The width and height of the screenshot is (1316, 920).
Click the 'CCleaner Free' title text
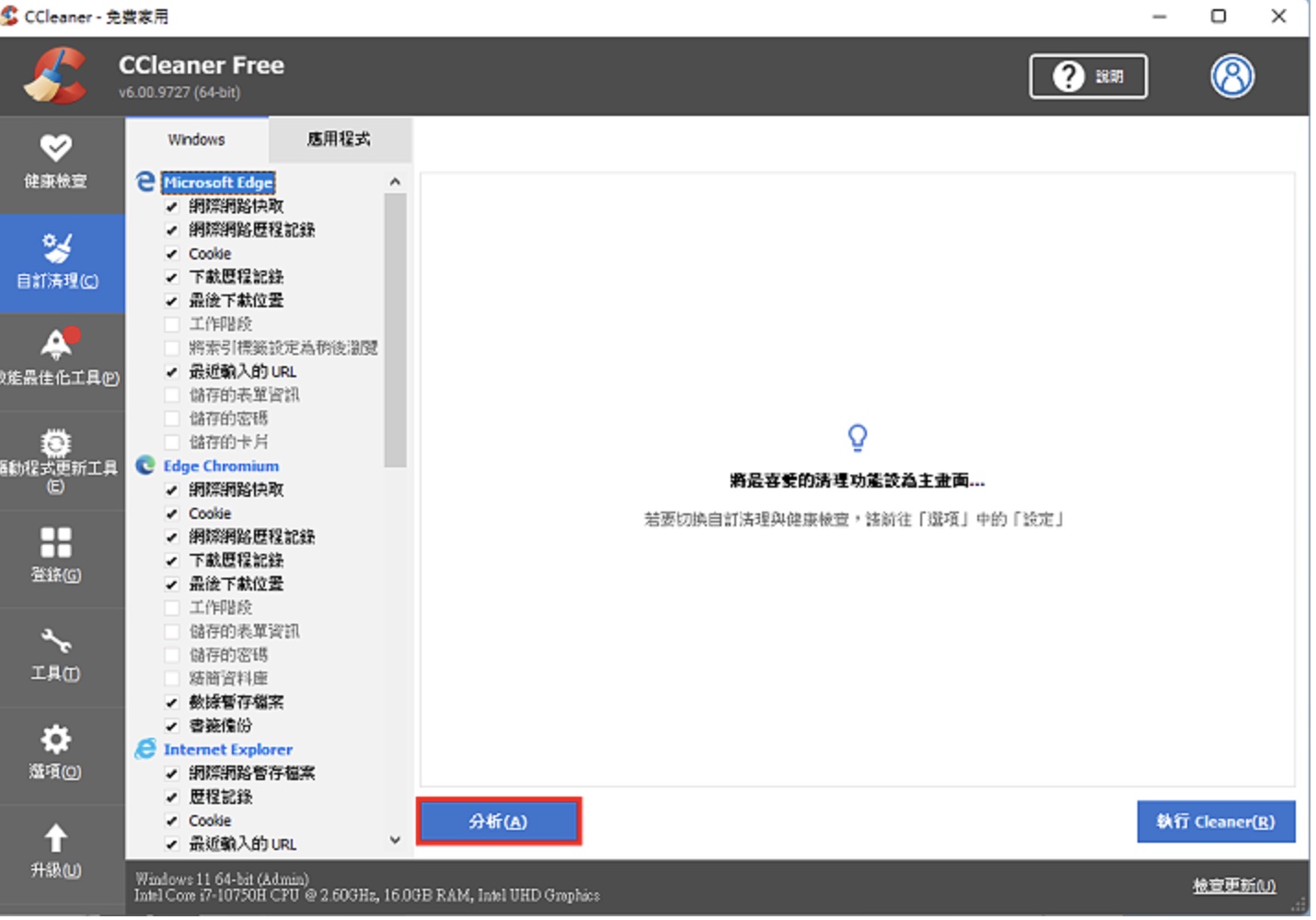click(x=202, y=65)
